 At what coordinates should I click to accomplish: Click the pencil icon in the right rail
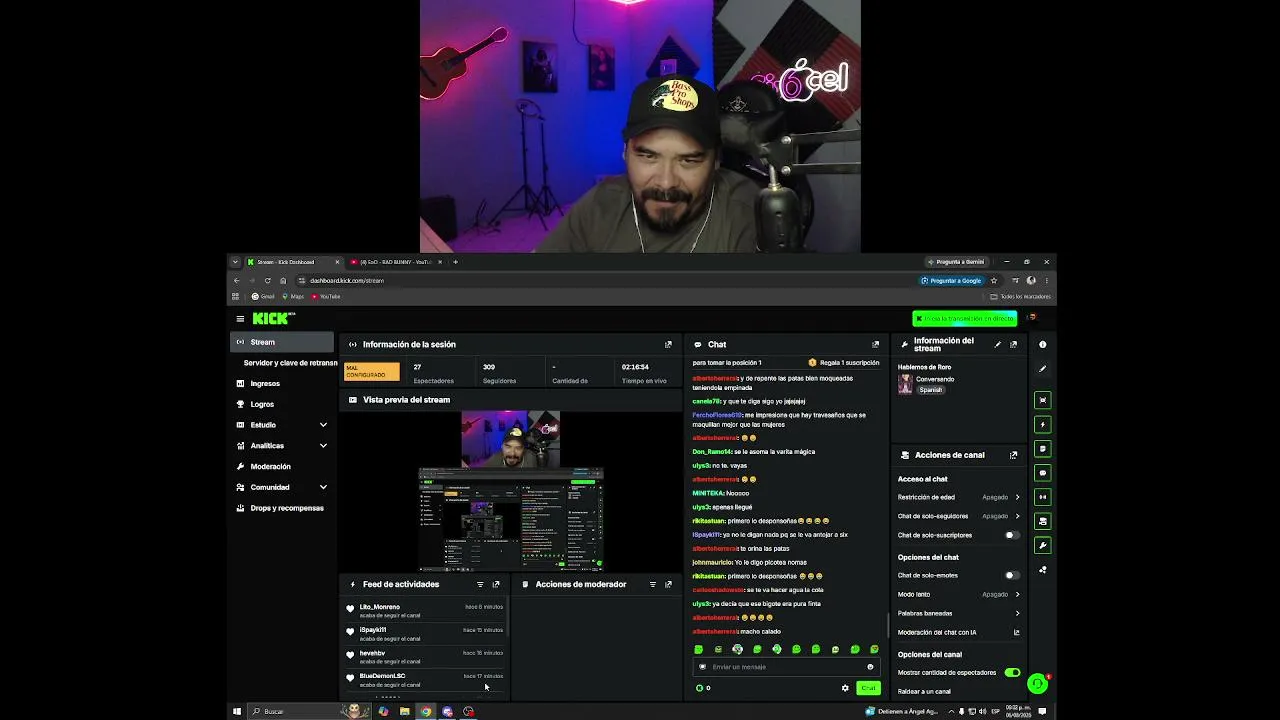[1042, 369]
